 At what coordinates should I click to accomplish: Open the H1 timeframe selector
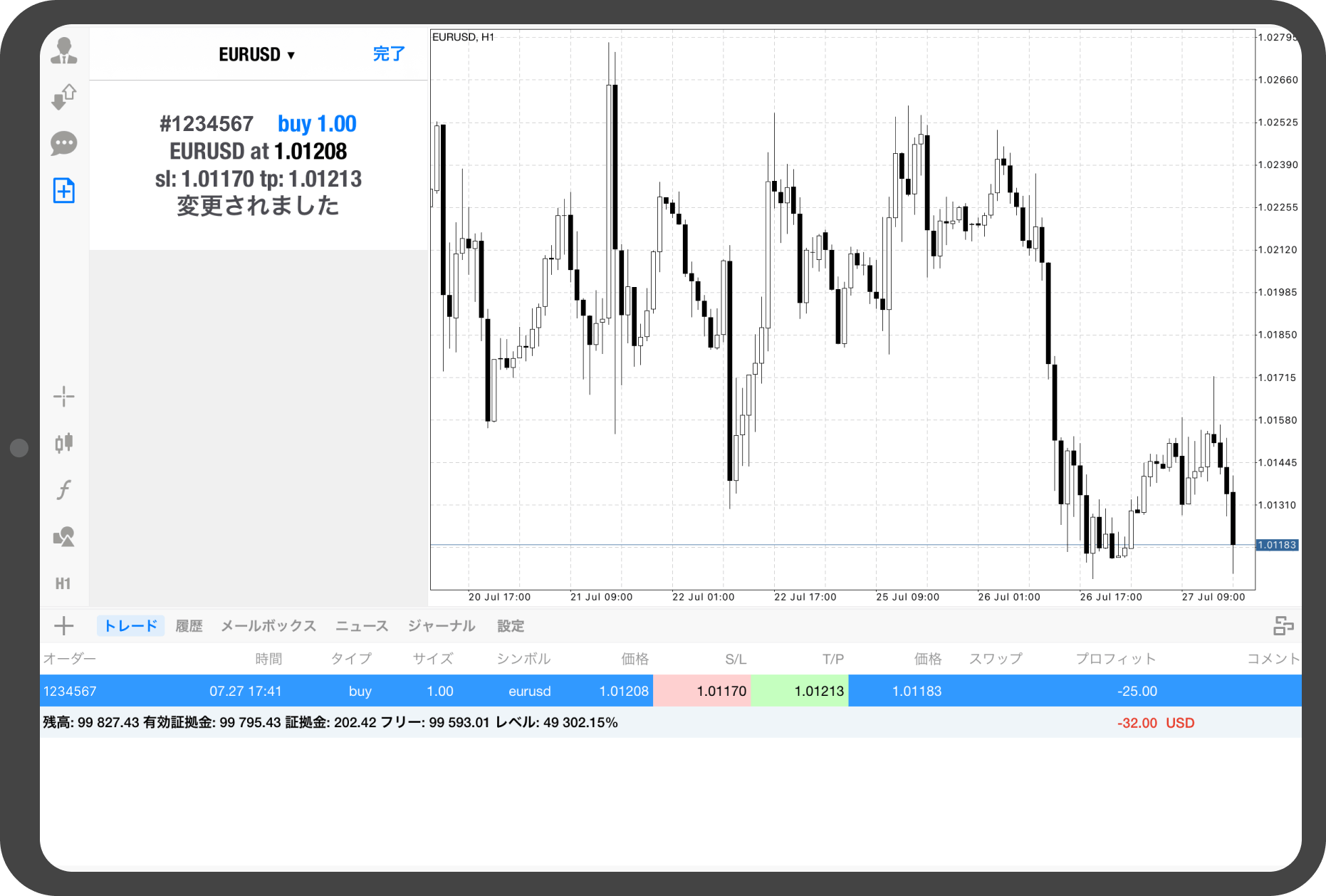pos(63,584)
